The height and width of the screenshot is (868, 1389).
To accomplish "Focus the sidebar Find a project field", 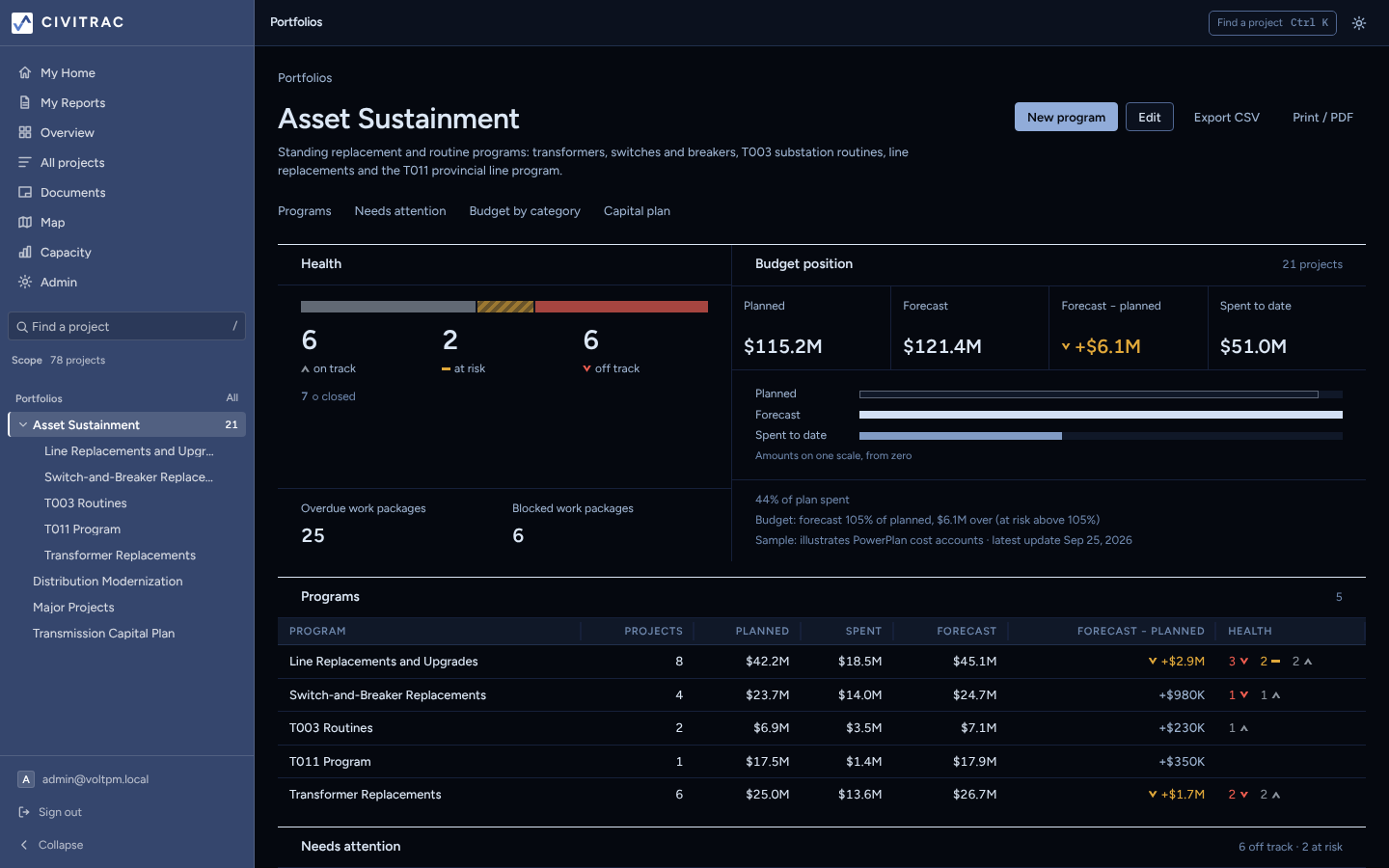I will tap(126, 326).
